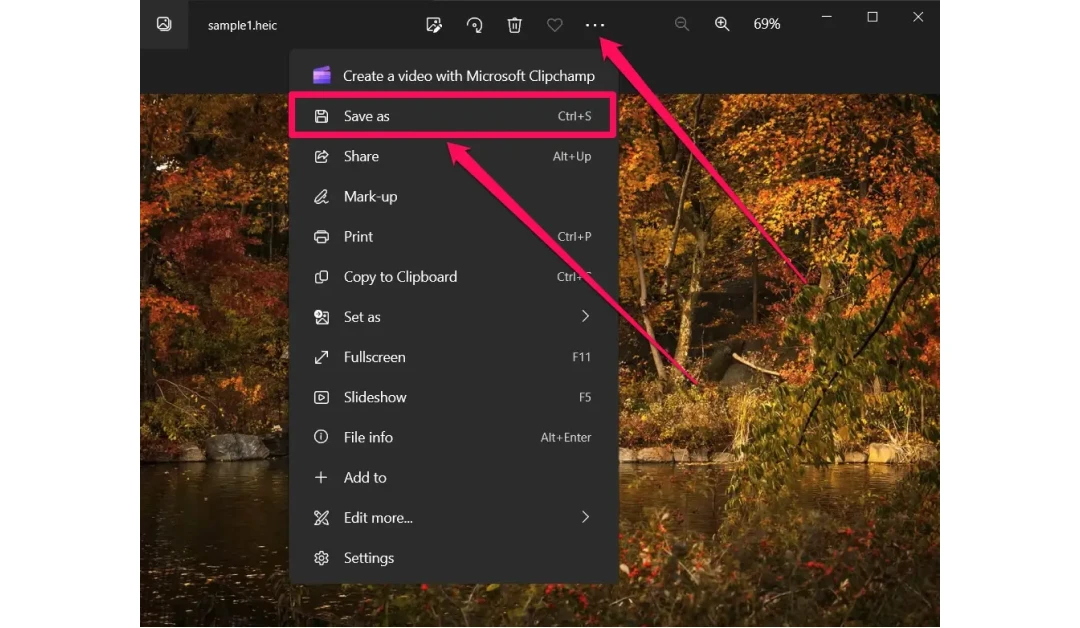This screenshot has width=1080, height=628.
Task: Open the Edit image tool
Action: [434, 24]
